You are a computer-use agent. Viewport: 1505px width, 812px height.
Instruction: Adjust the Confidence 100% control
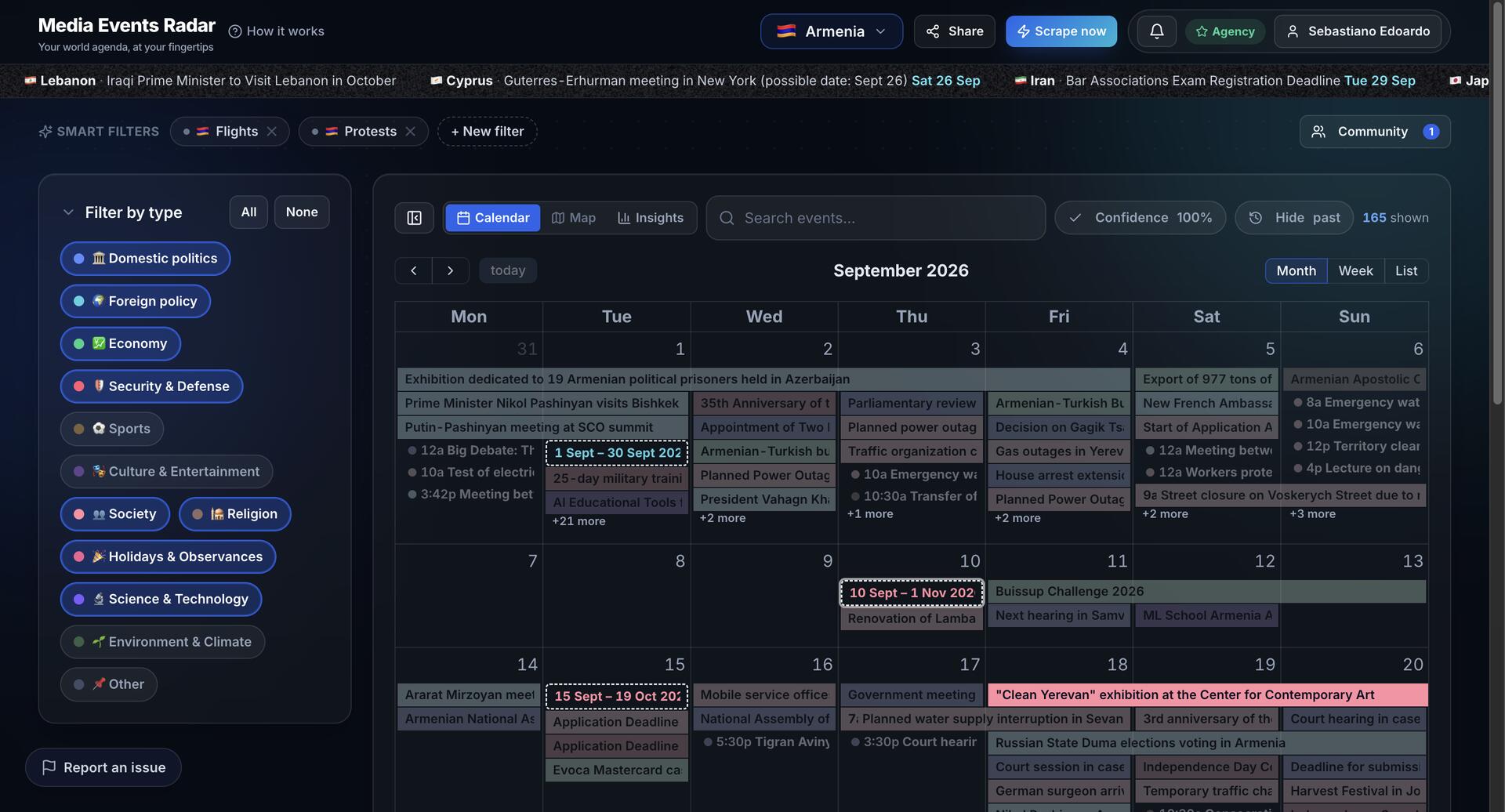point(1141,218)
